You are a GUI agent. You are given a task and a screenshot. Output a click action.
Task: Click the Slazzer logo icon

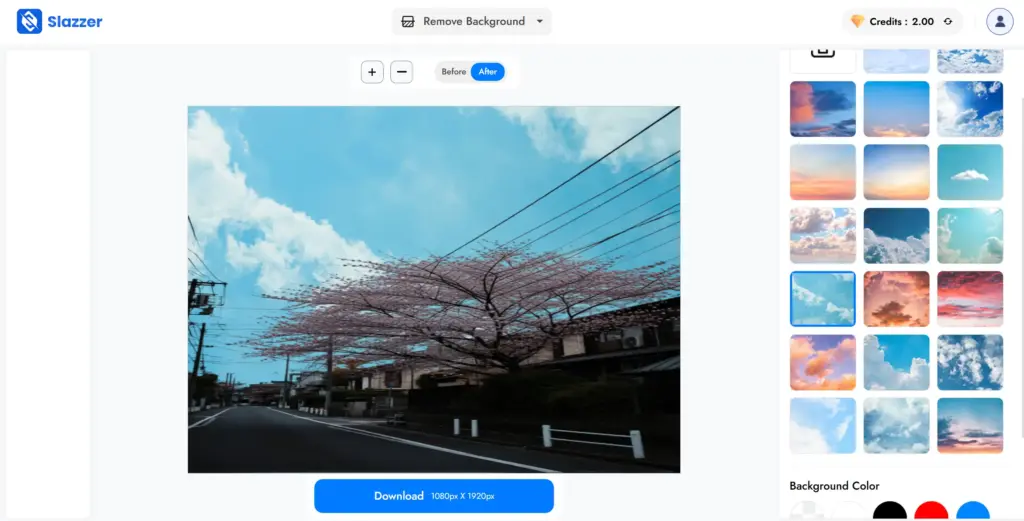pyautogui.click(x=29, y=21)
